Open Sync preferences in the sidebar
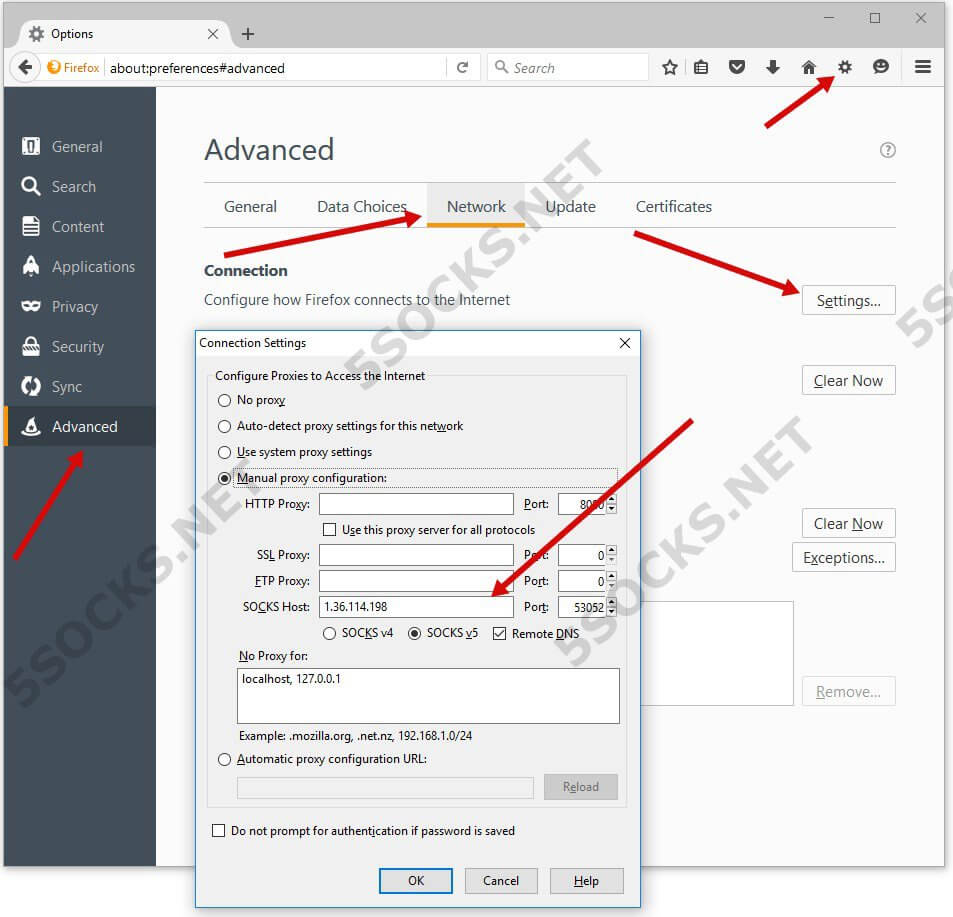The image size is (953, 917). coord(80,386)
